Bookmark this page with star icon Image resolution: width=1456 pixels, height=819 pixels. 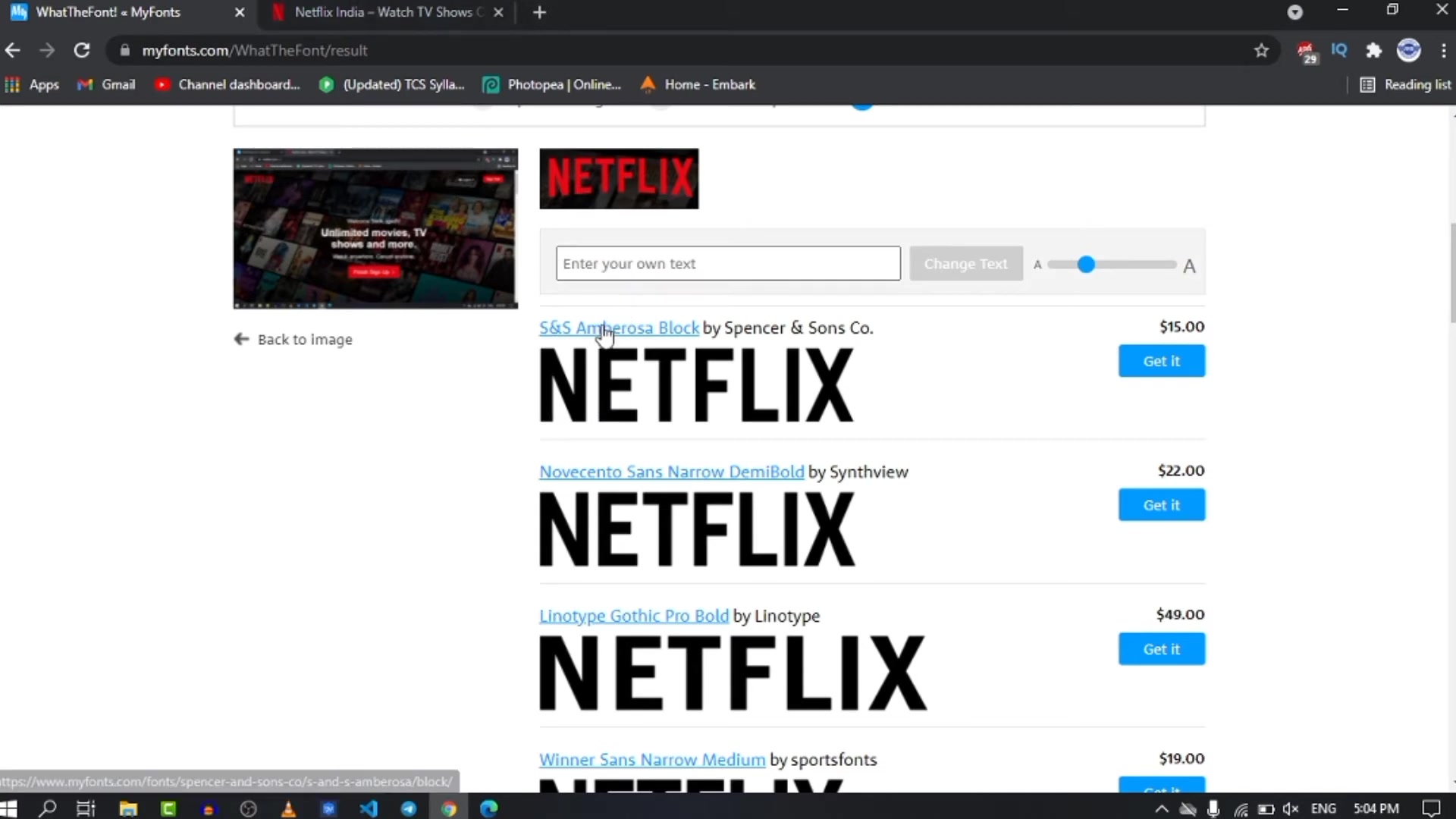click(x=1261, y=51)
